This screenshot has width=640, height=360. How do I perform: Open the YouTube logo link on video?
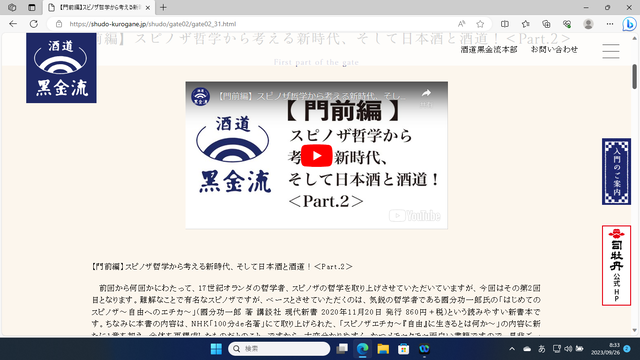[415, 216]
